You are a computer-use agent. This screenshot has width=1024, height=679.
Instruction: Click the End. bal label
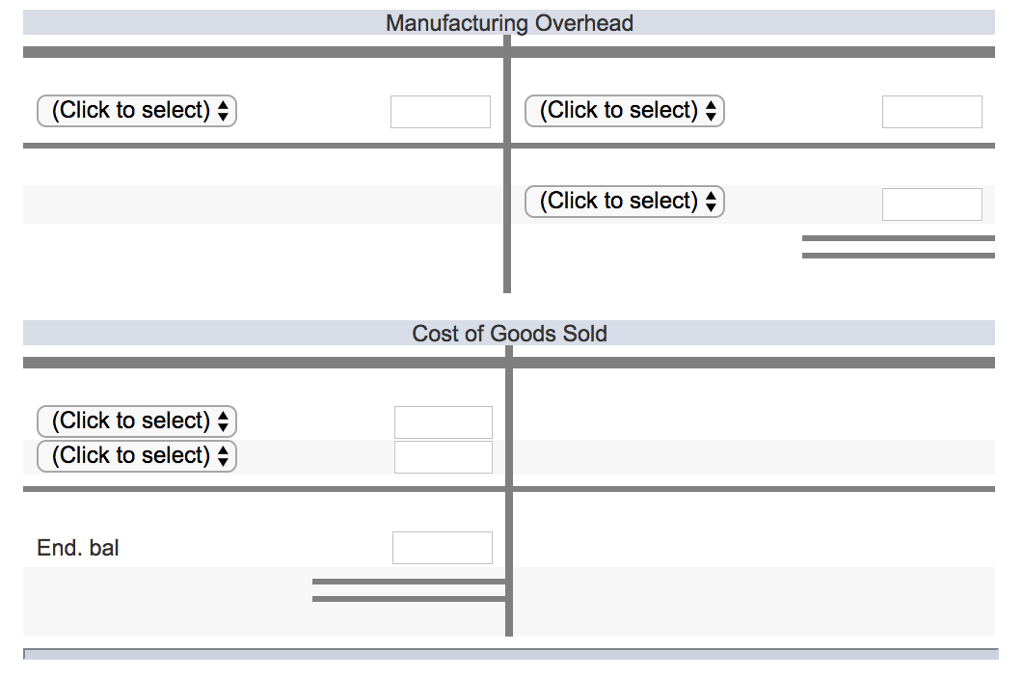pos(77,547)
